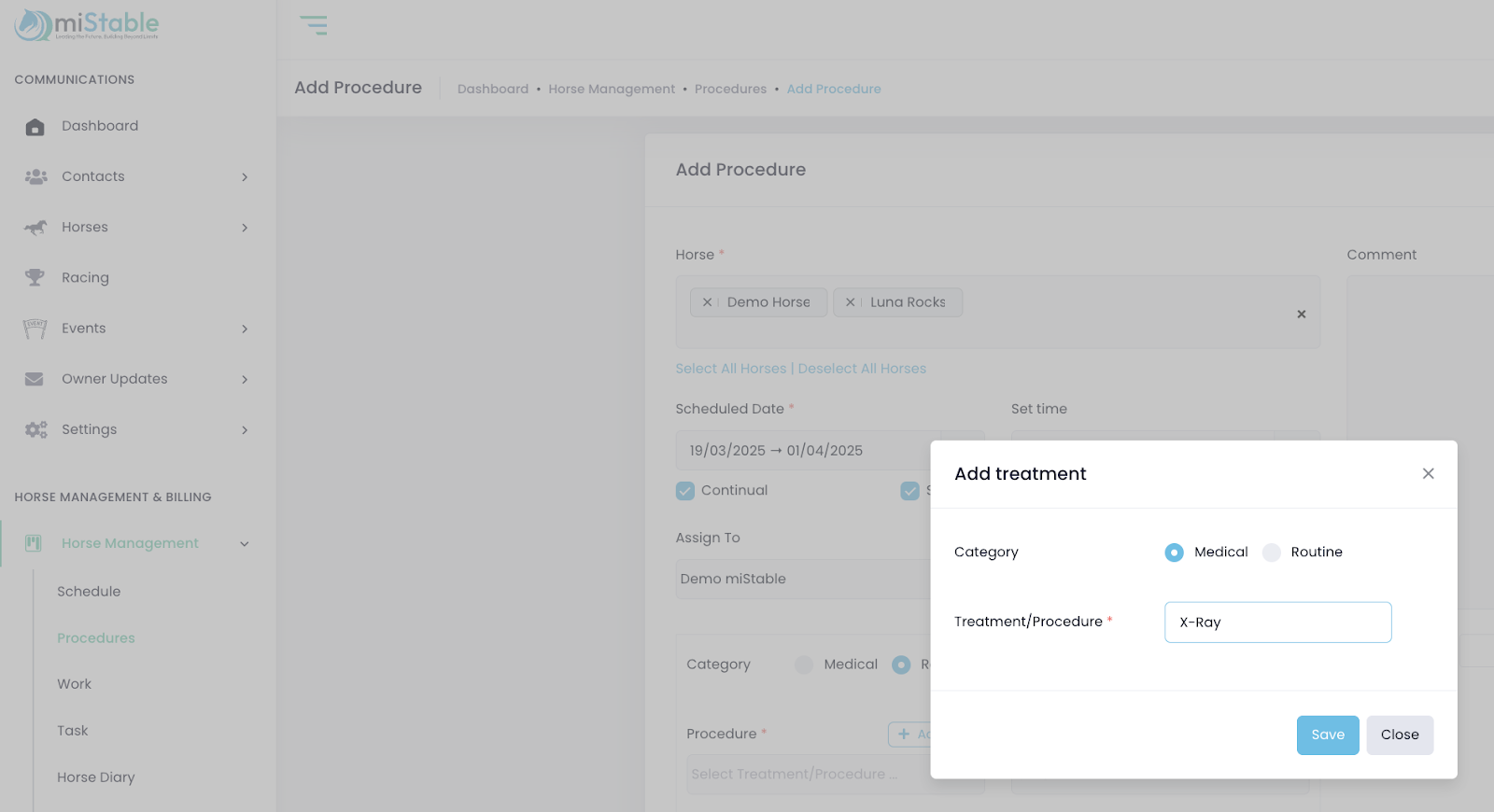Select the Routine radio button in dialog

pyautogui.click(x=1271, y=553)
